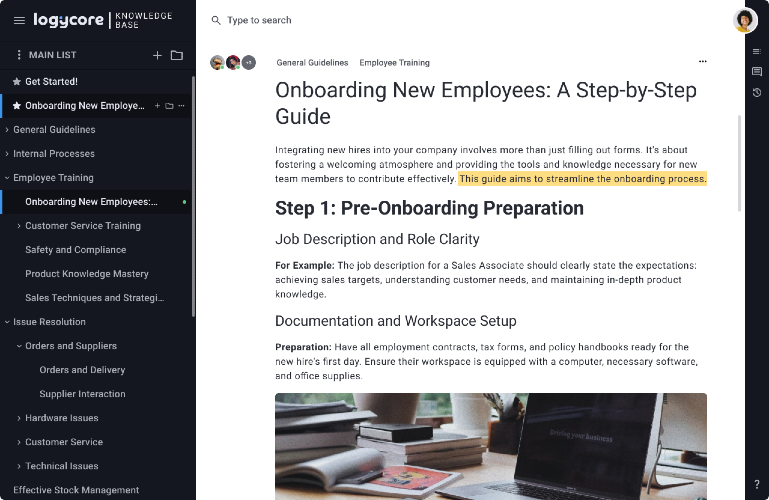The width and height of the screenshot is (769, 500).
Task: Collapse Issue Resolution folder chevron
Action: [x=7, y=322]
